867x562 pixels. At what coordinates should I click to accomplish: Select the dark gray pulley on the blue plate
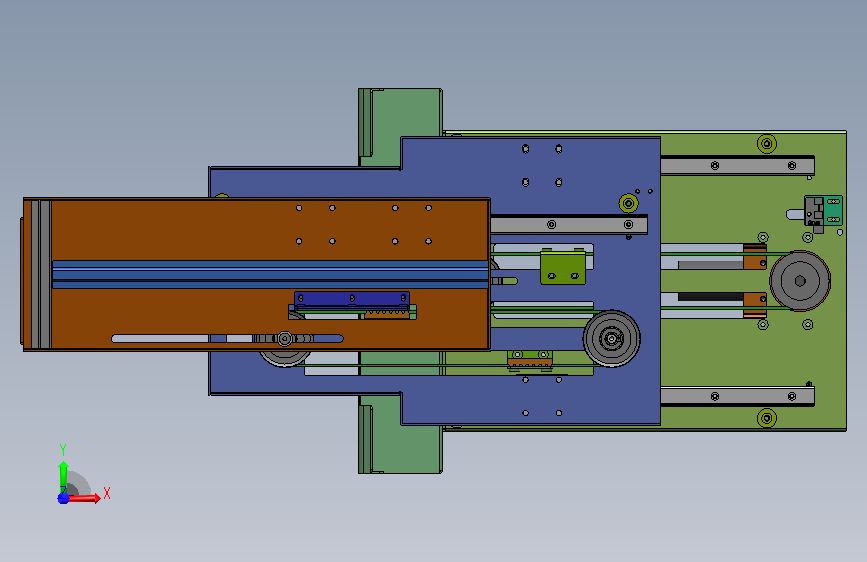coord(612,339)
